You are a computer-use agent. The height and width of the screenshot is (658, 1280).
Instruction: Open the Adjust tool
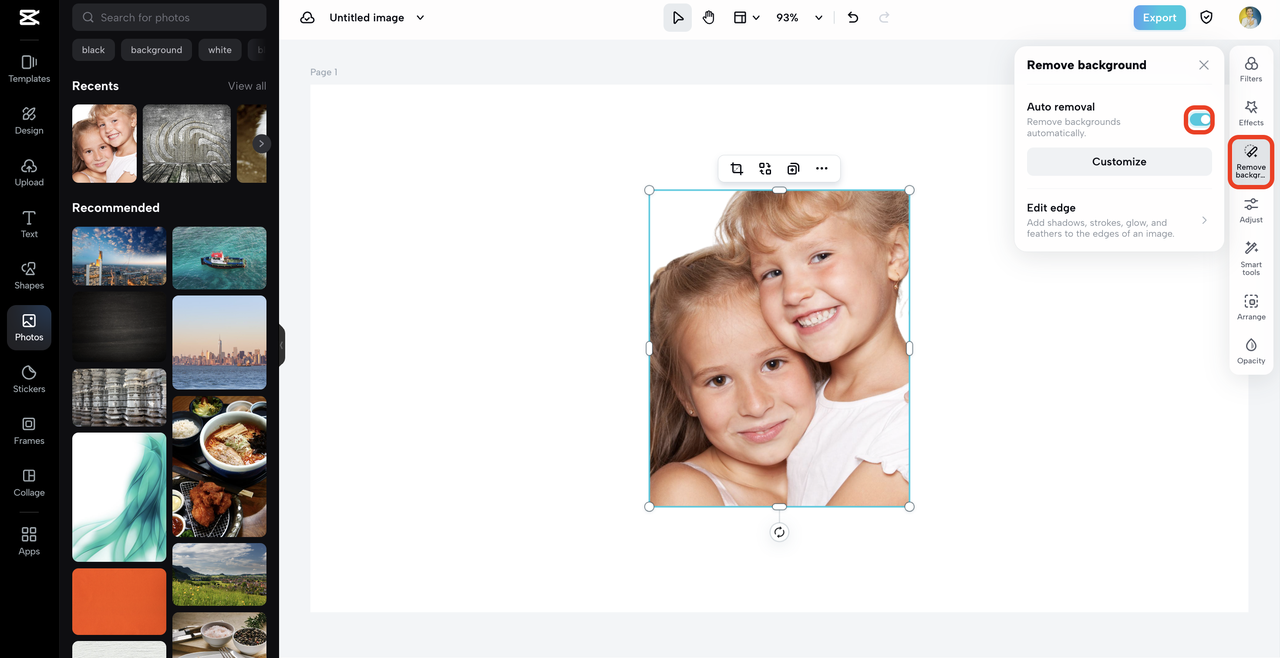1251,210
